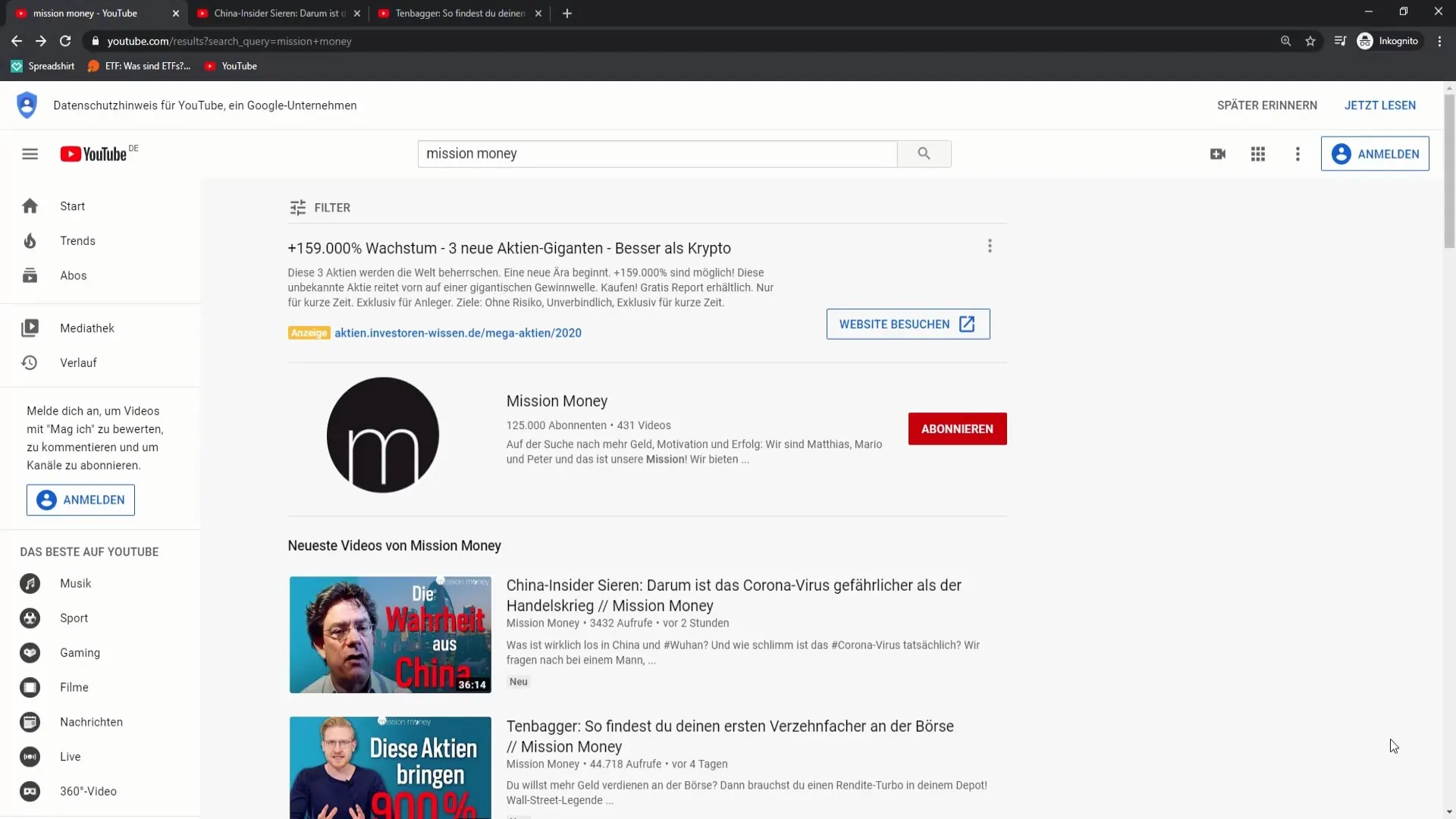Screen dimensions: 1456x819
Task: Click the ANMELDEN button in header
Action: tap(1375, 154)
